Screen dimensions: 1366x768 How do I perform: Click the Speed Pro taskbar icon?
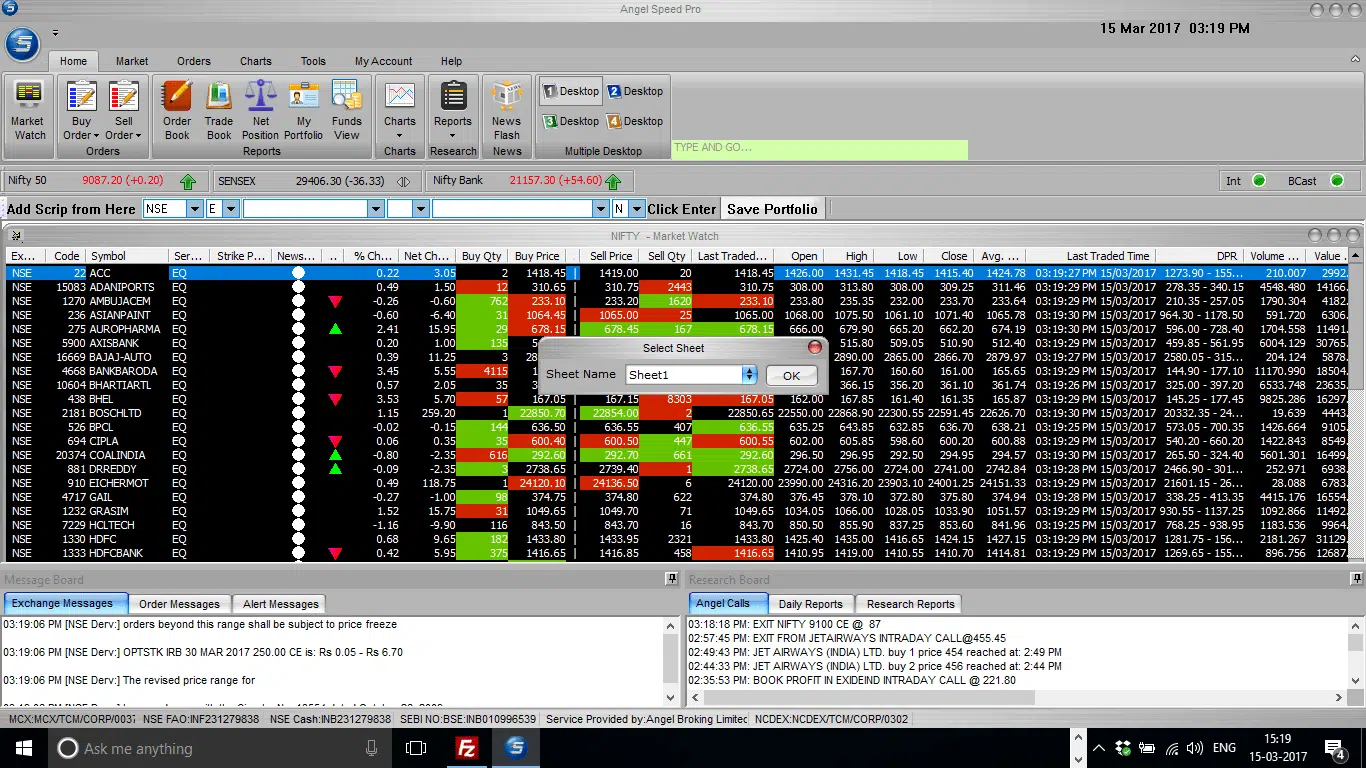pos(515,748)
